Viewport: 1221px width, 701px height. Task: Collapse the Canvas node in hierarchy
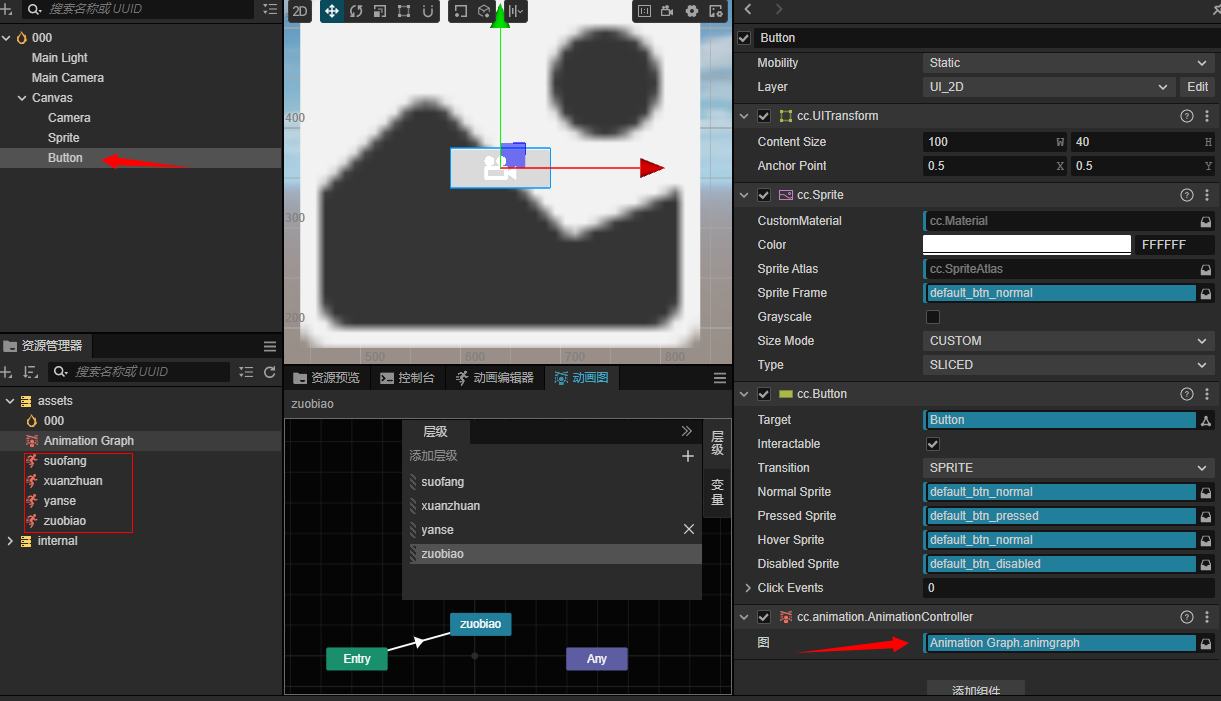22,98
